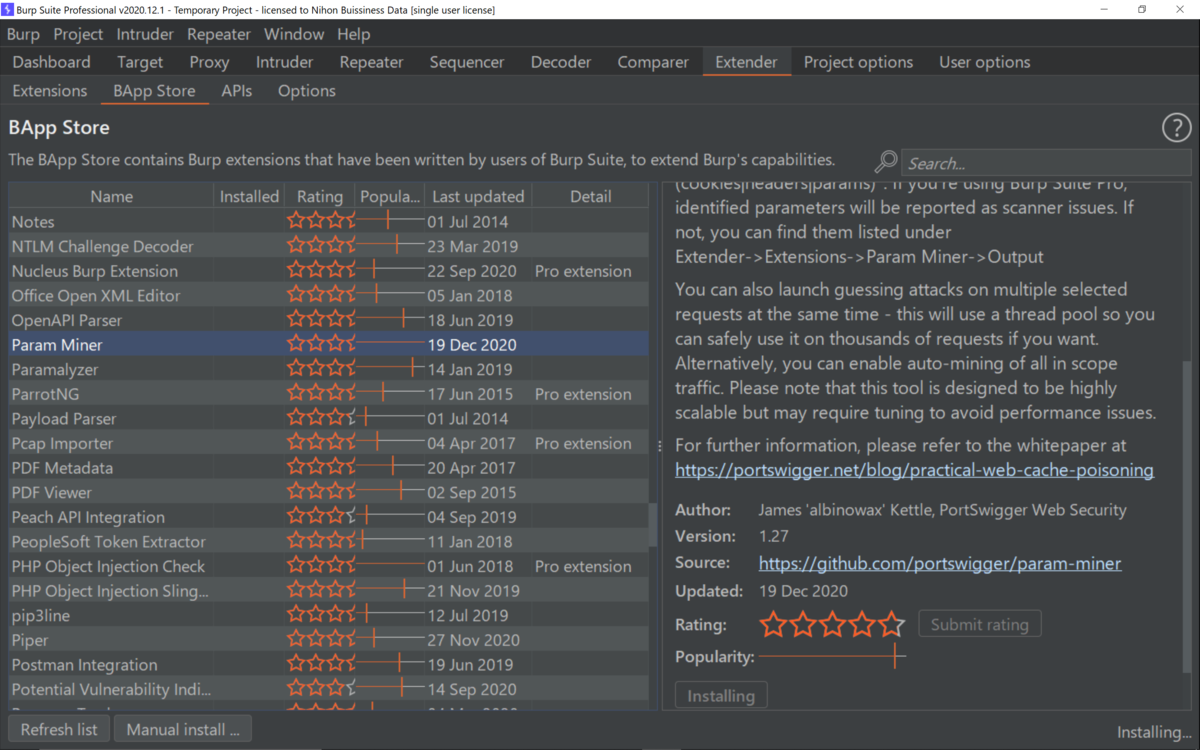Open the param-miner GitHub source link
The width and height of the screenshot is (1200, 750).
[x=940, y=563]
